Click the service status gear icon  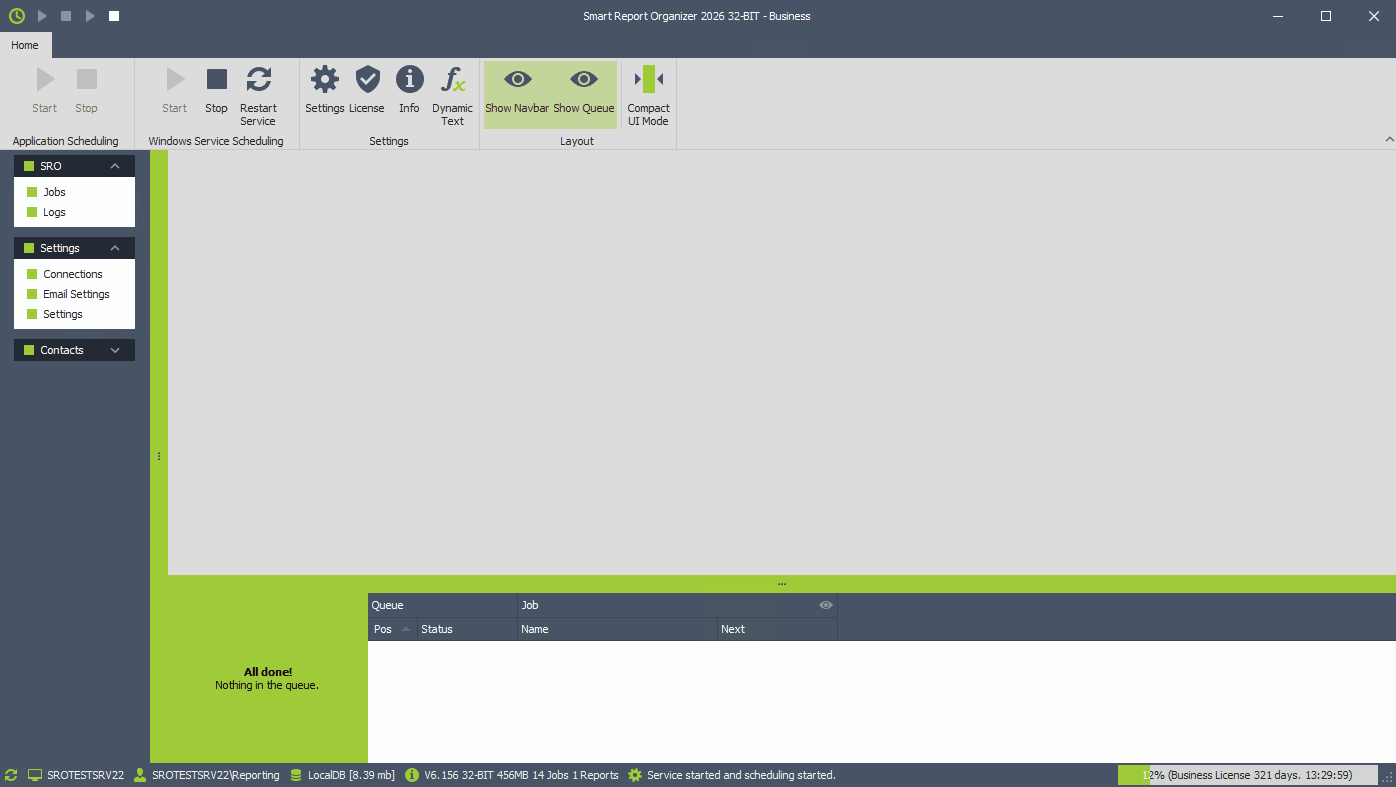tap(635, 775)
